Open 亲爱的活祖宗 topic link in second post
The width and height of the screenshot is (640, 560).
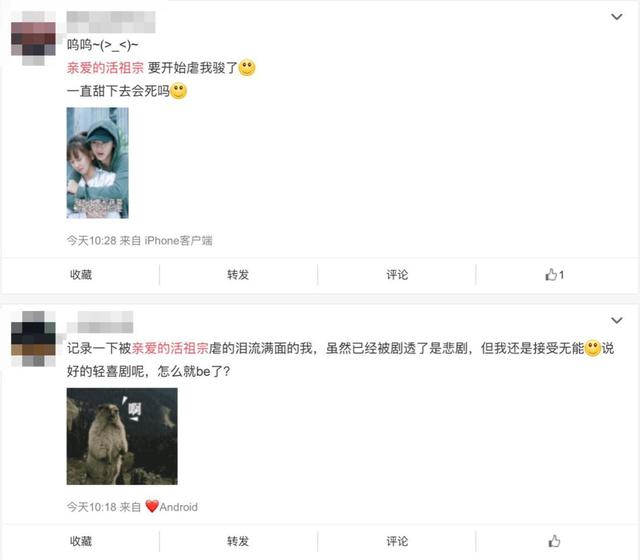170,348
